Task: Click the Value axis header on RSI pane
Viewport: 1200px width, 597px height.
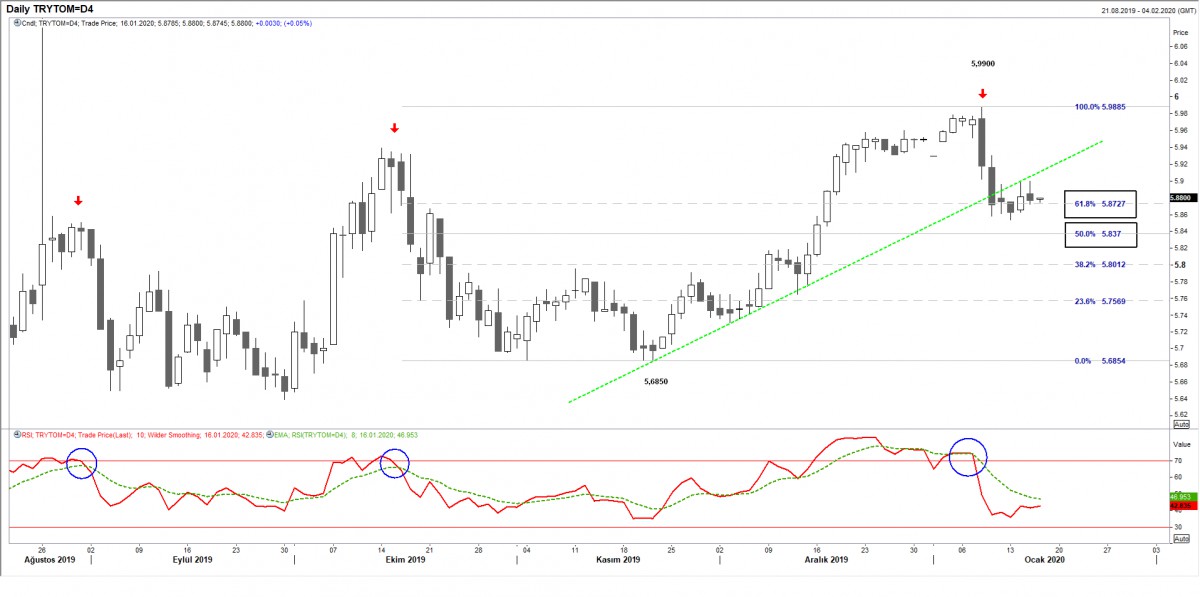Action: coord(1181,443)
